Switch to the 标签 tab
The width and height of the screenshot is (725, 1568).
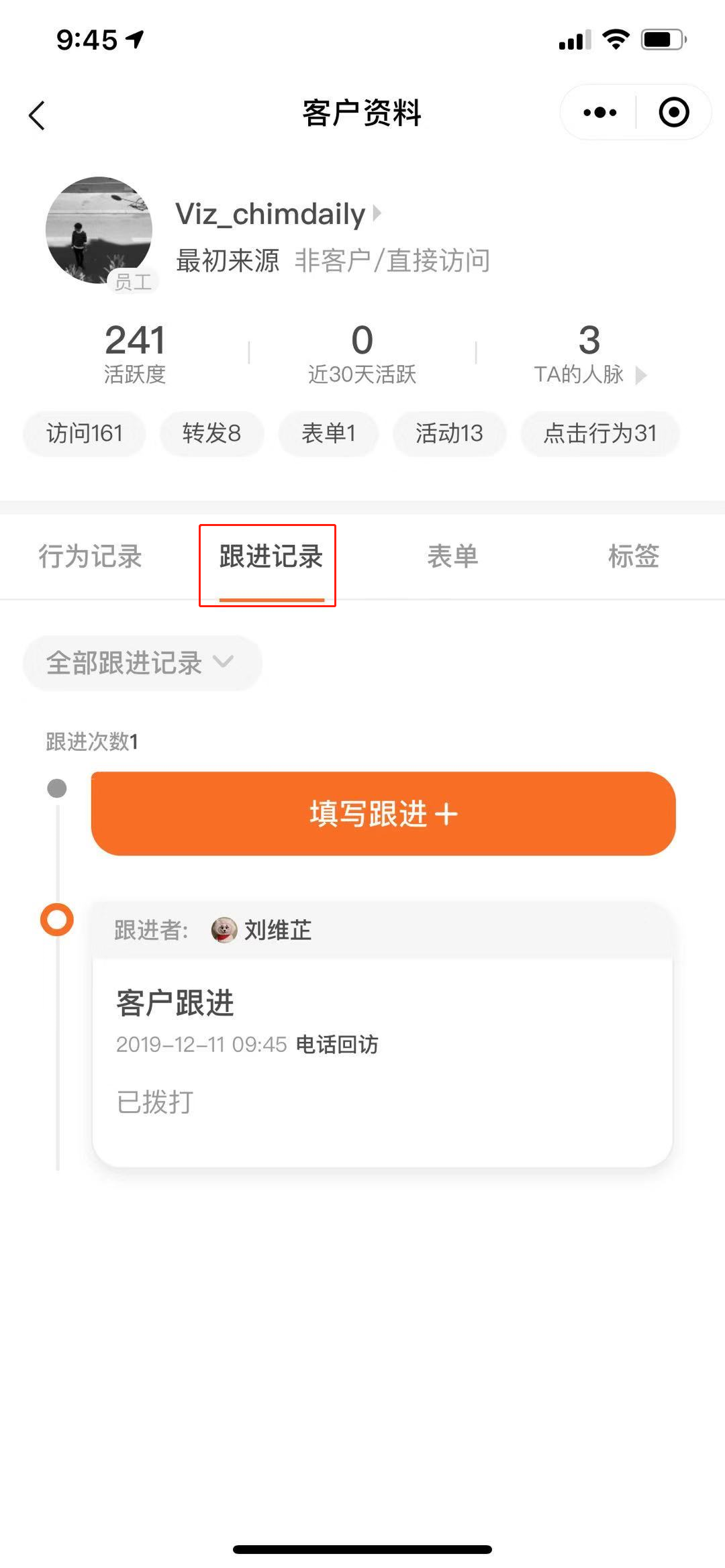pyautogui.click(x=634, y=556)
